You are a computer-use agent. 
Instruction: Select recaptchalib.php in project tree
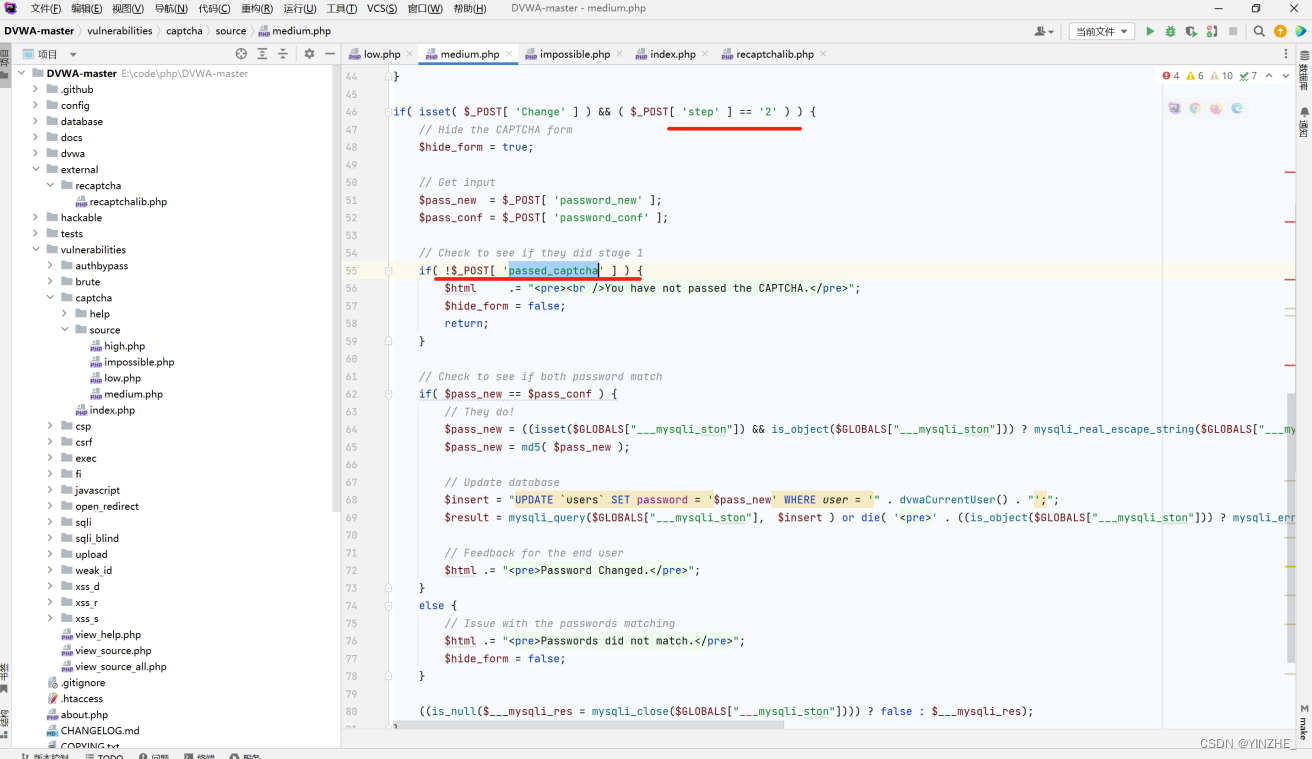128,201
